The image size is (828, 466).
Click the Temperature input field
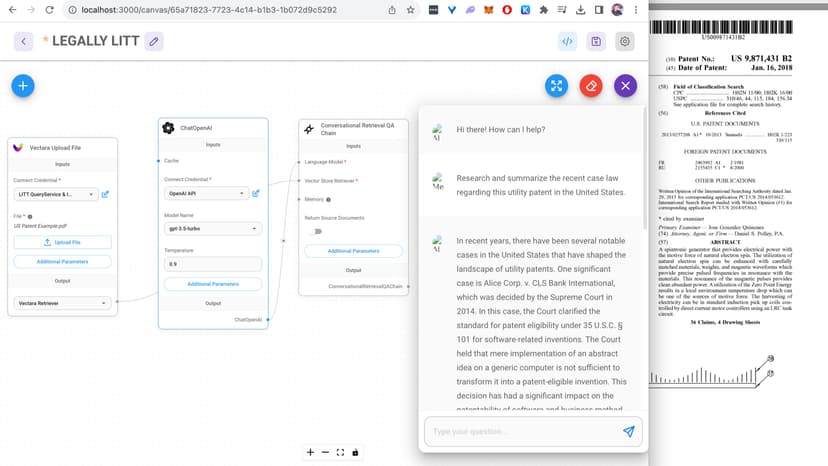point(213,264)
